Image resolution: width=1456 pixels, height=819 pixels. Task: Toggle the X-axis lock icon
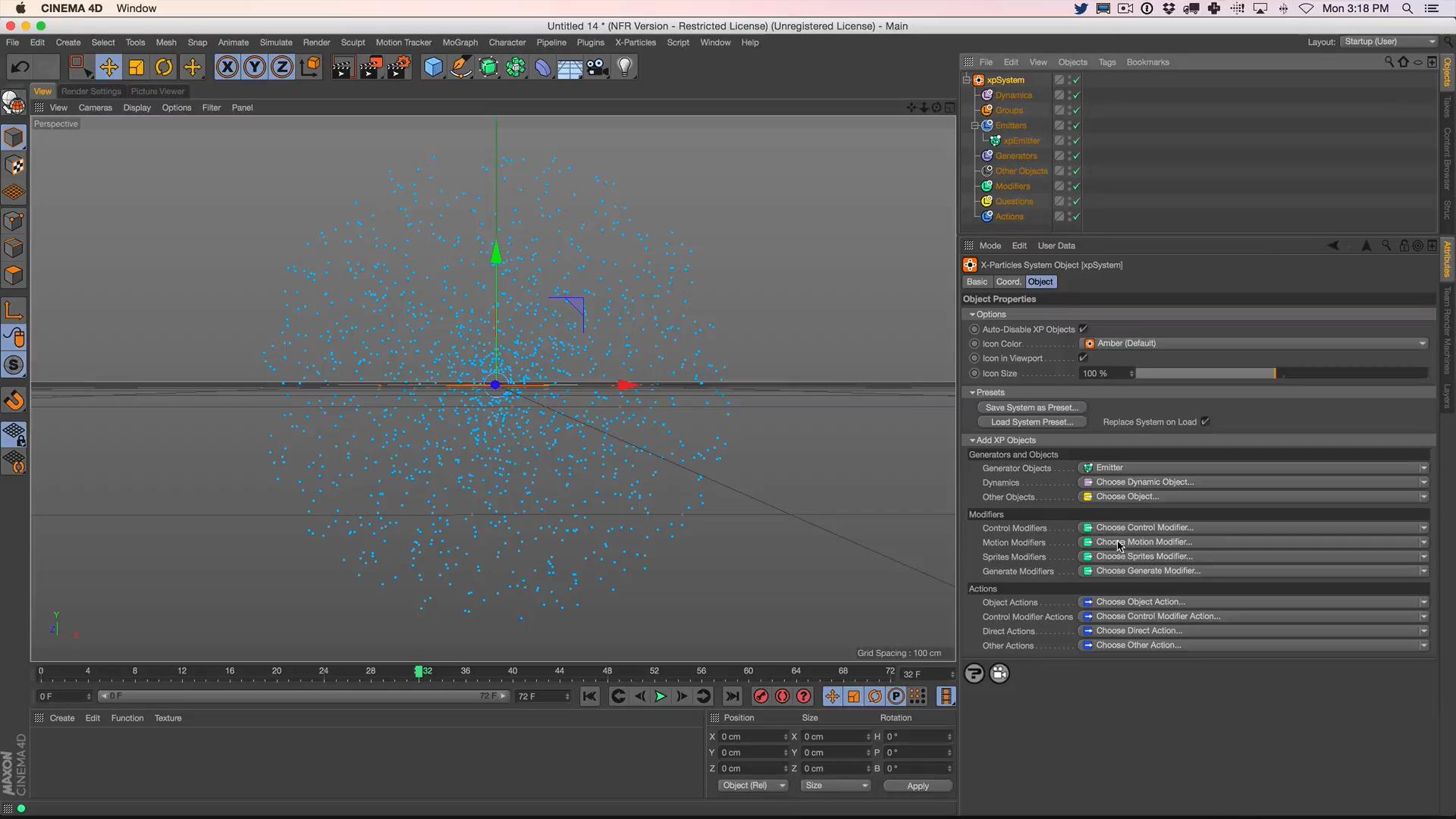tap(227, 67)
